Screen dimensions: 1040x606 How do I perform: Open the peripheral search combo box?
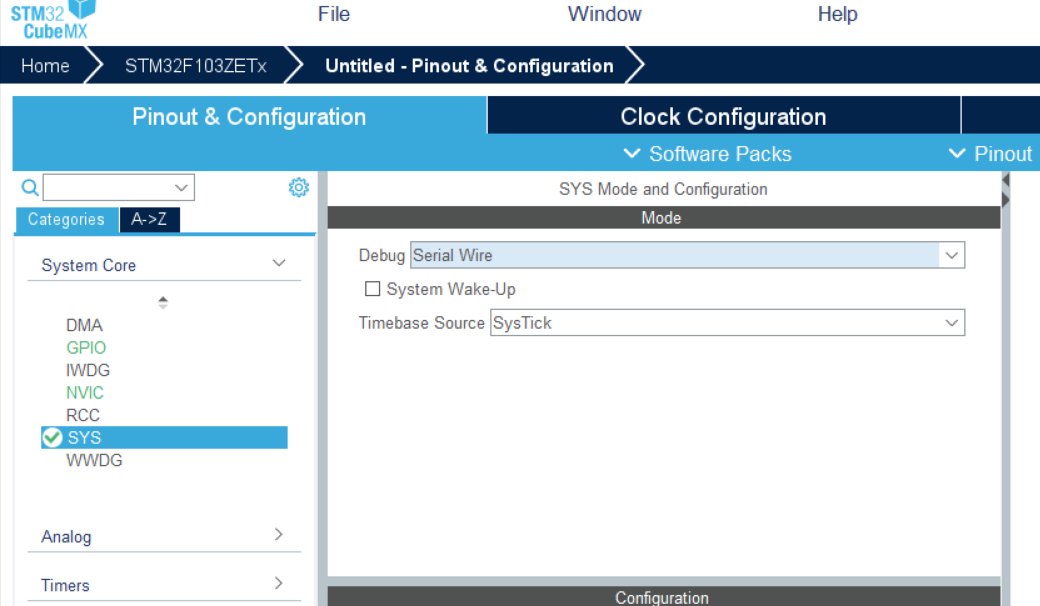point(119,188)
